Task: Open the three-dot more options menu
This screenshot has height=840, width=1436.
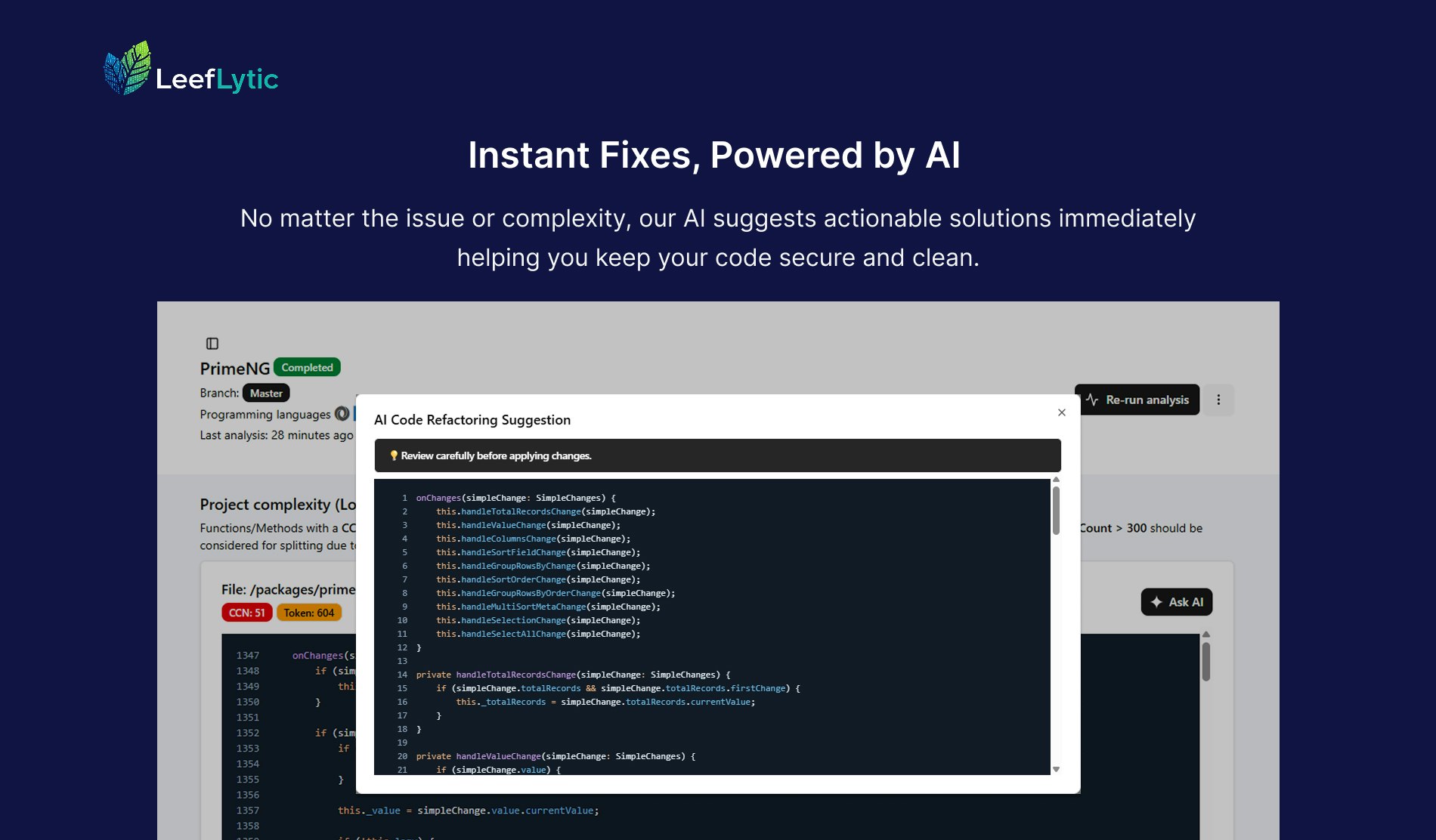Action: pos(1218,400)
